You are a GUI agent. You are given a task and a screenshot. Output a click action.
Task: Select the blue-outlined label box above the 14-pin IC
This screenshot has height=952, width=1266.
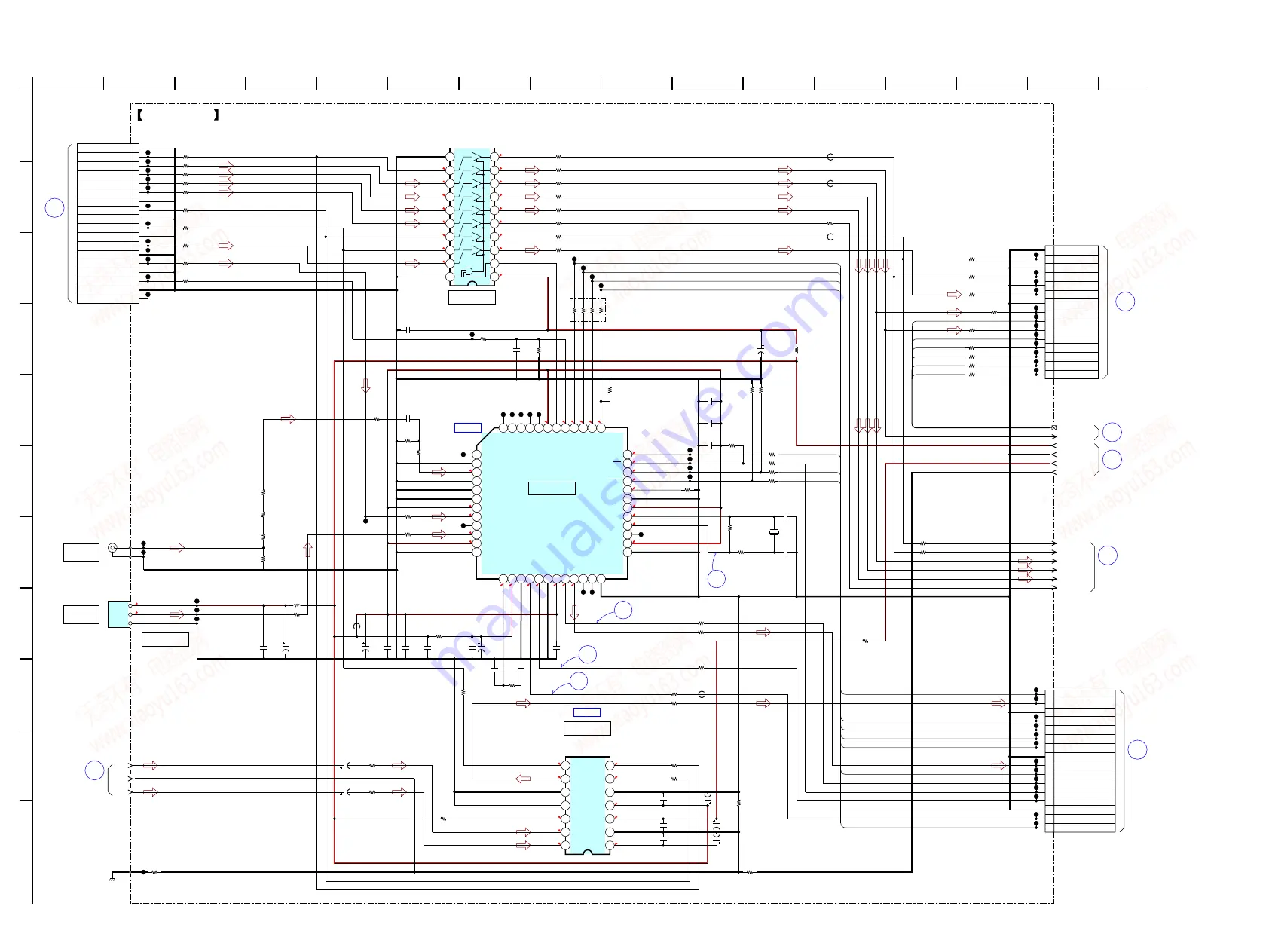pyautogui.click(x=587, y=712)
